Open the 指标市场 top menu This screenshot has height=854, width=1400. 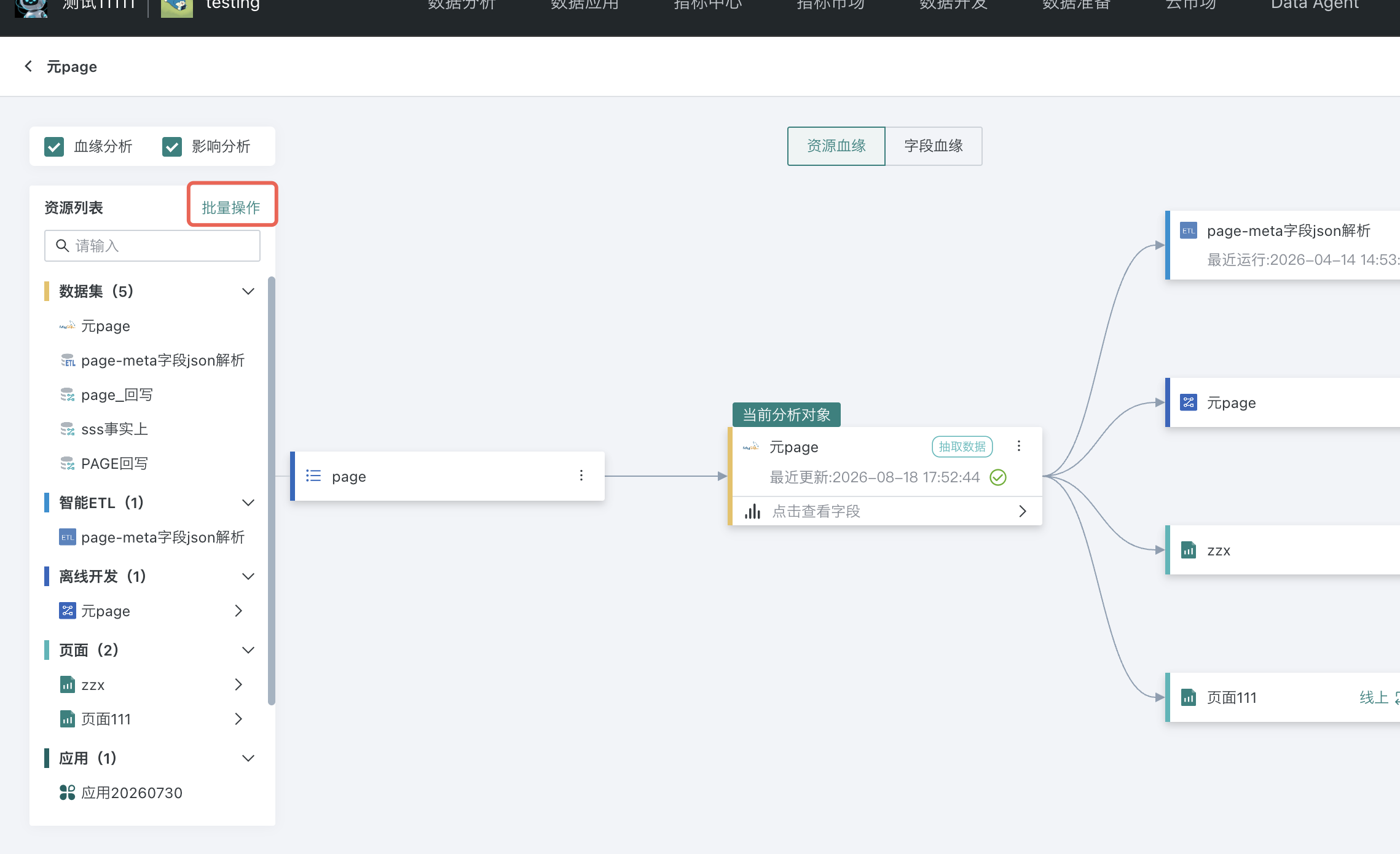click(x=830, y=5)
